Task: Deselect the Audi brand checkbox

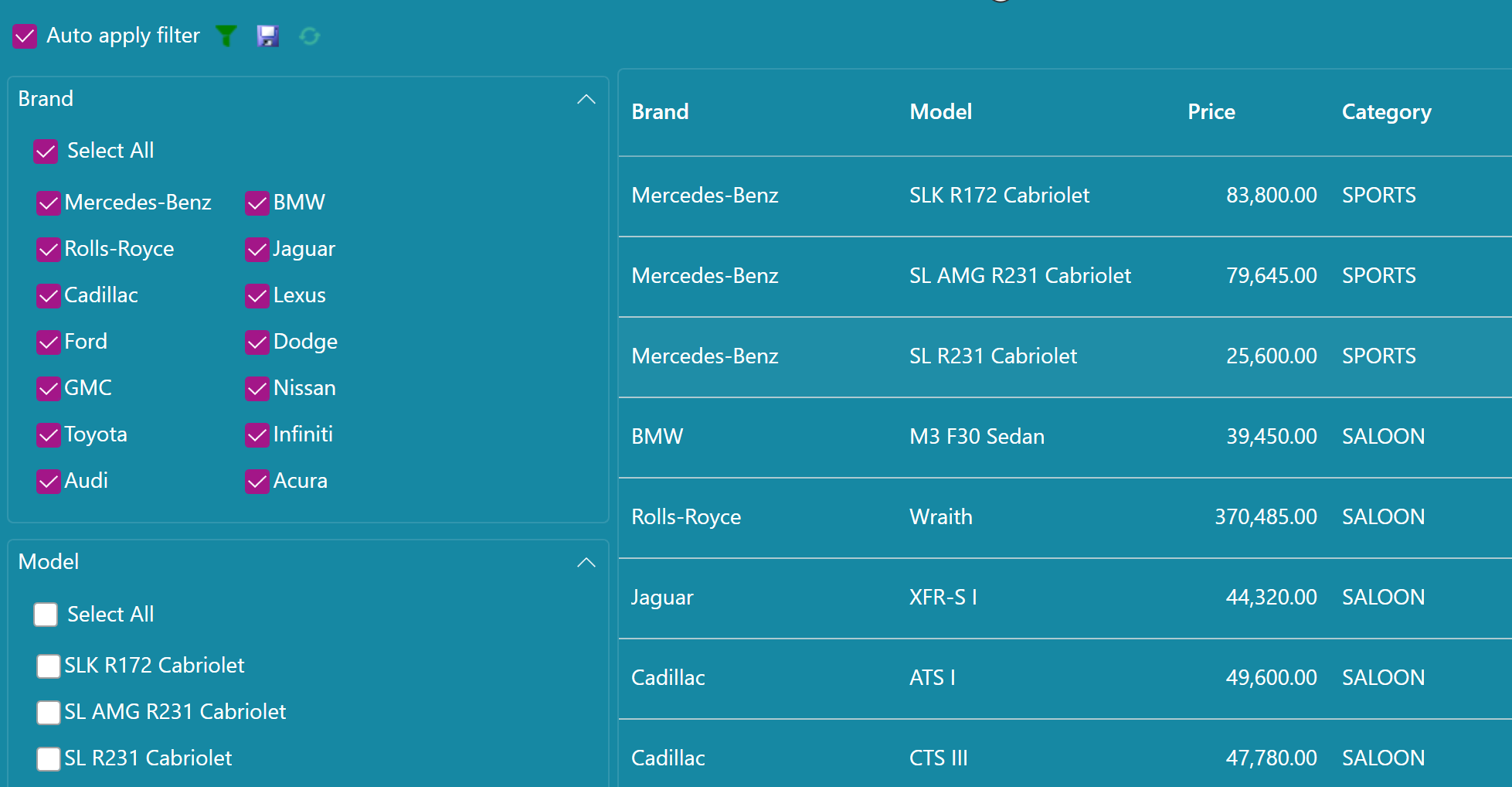Action: (48, 481)
